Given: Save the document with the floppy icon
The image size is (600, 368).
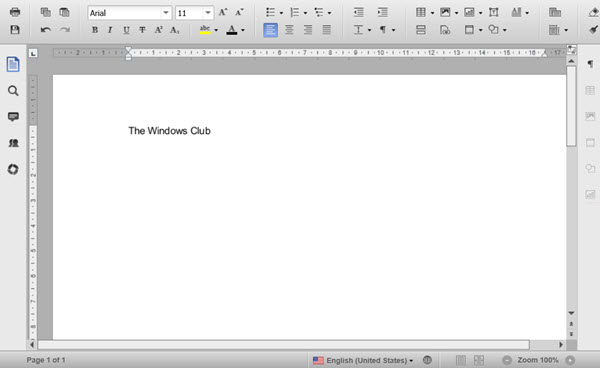Looking at the screenshot, I should tap(15, 29).
